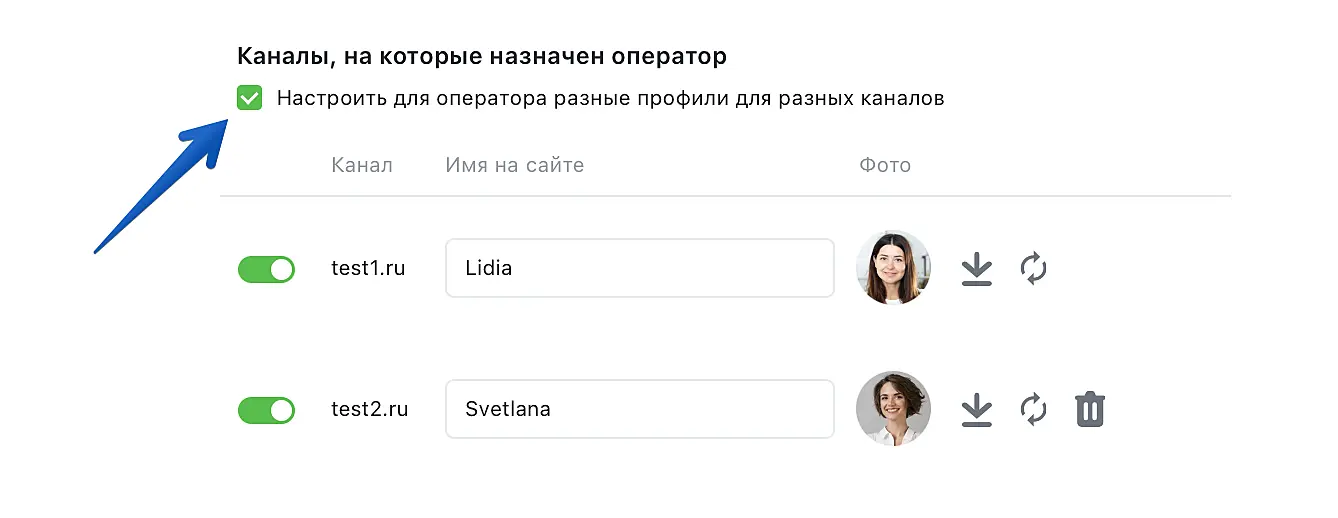The image size is (1338, 518).
Task: Click the «Настроить для оператора разные профили» label text
Action: pos(610,99)
